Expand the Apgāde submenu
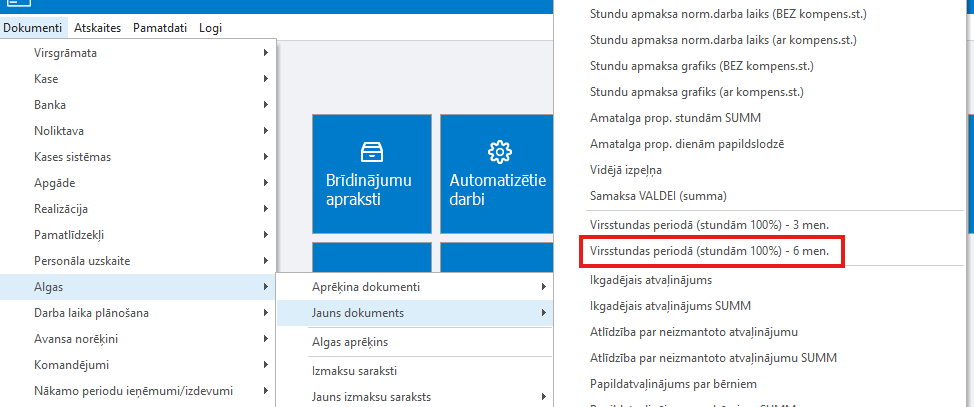974x407 pixels. (x=138, y=183)
